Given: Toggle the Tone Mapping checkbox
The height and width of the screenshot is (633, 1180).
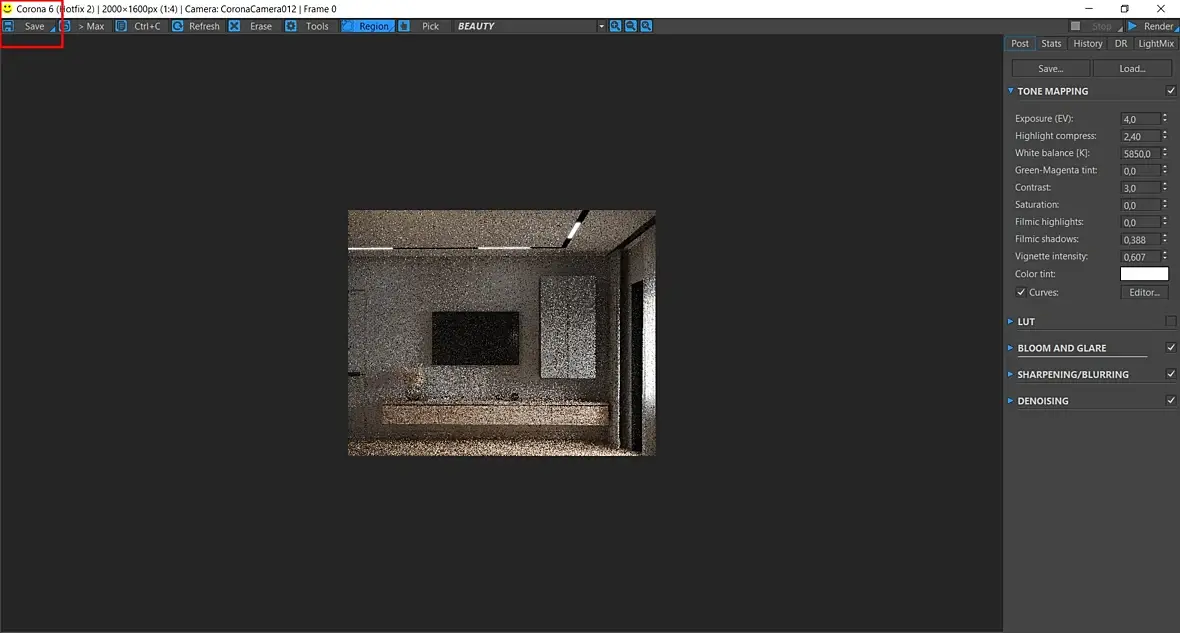Looking at the screenshot, I should click(1171, 91).
